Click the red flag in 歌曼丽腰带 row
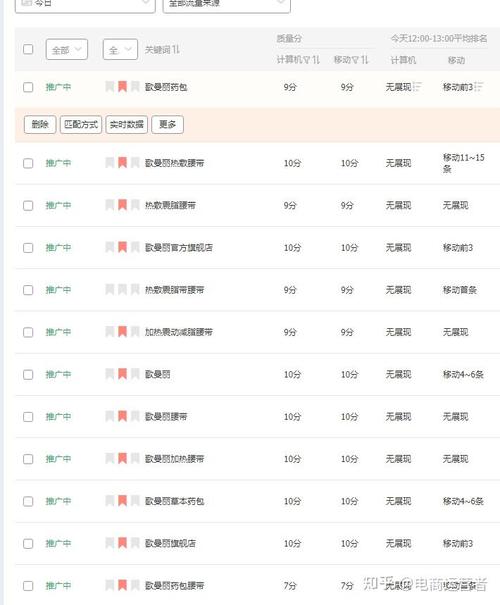The height and width of the screenshot is (605, 500). tap(122, 416)
